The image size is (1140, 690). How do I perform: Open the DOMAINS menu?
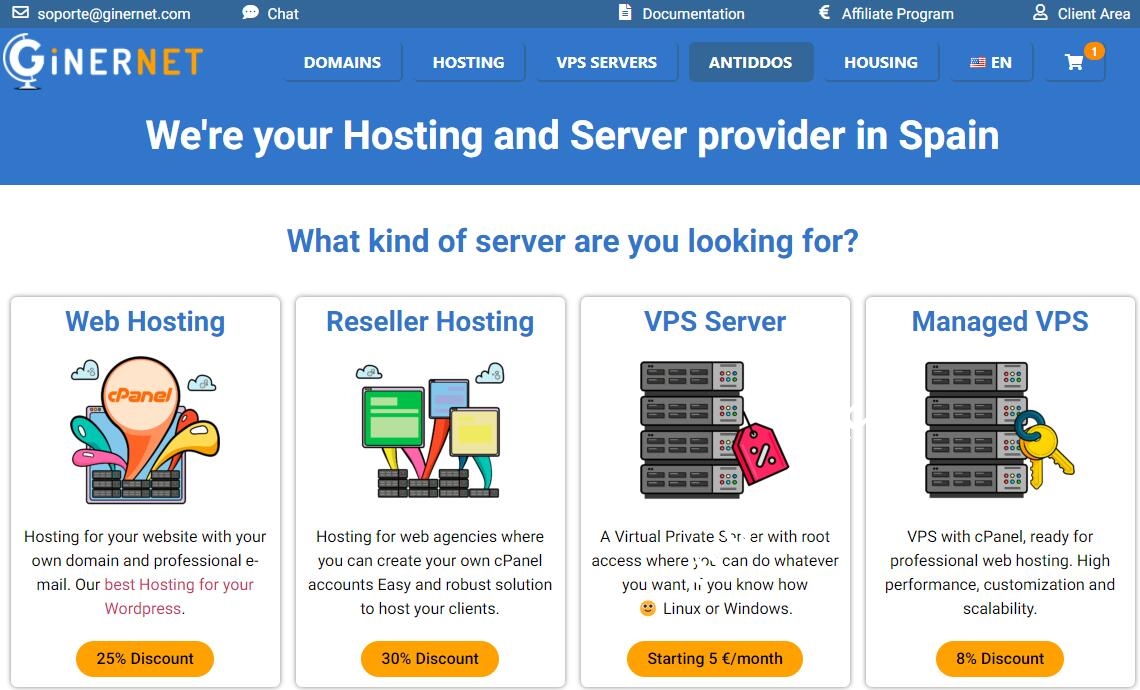tap(342, 63)
